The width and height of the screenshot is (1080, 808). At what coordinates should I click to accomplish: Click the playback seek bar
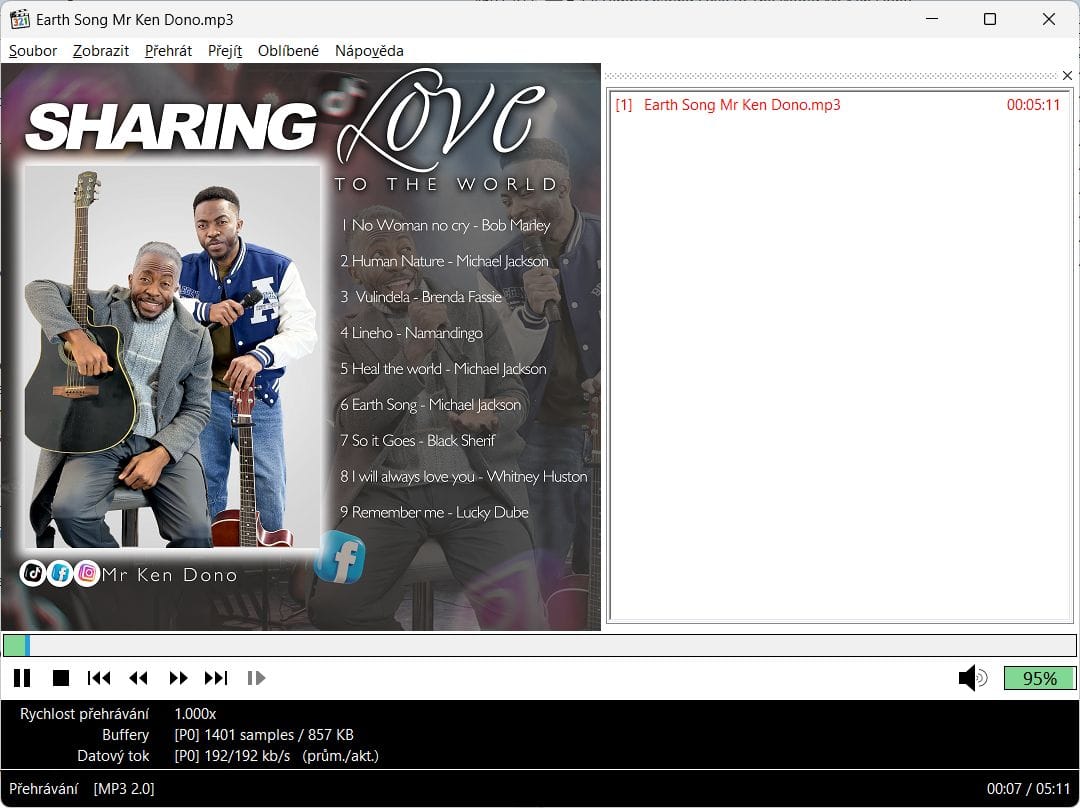point(540,645)
